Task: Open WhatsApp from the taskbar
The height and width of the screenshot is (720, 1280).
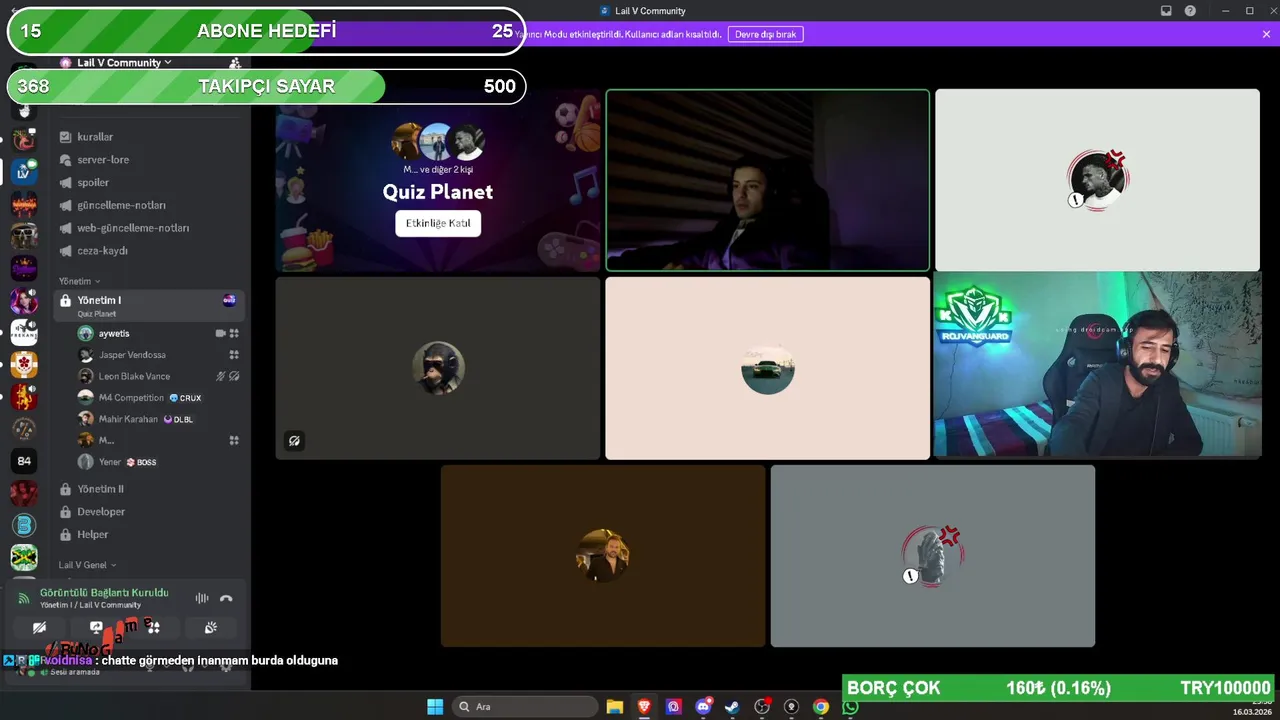Action: [850, 707]
